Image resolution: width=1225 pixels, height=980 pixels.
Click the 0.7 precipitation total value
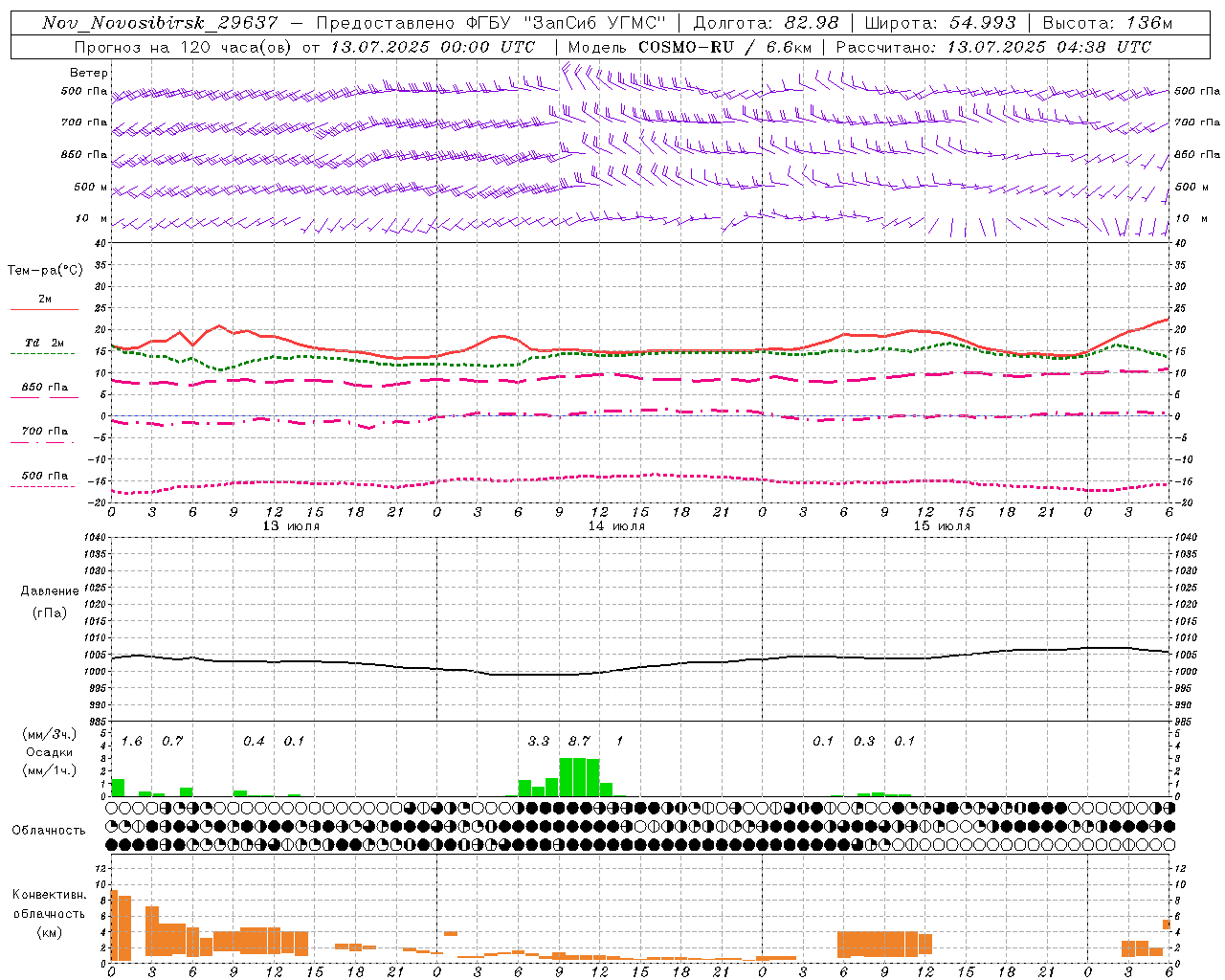pos(172,741)
